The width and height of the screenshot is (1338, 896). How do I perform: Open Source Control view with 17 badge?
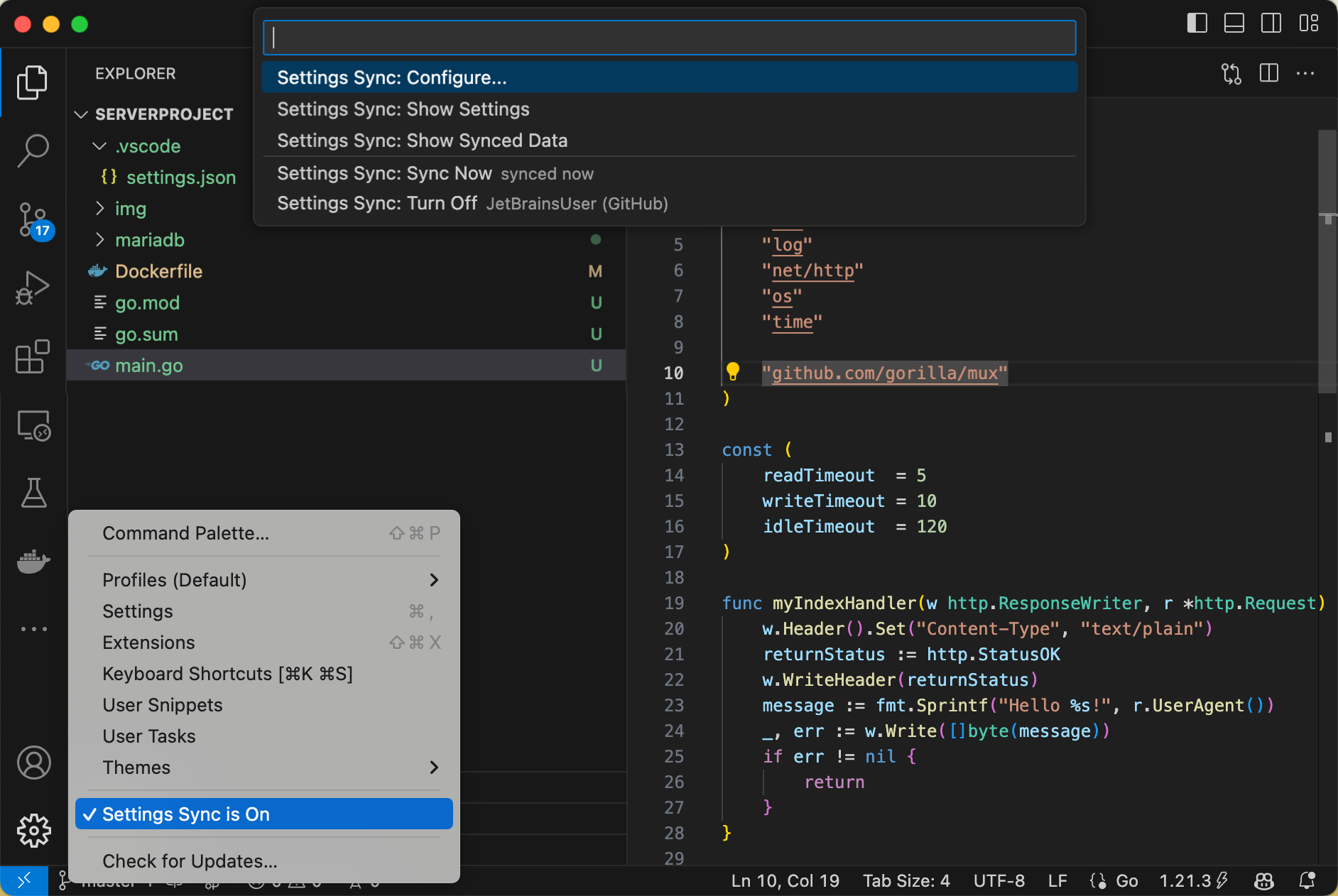pos(33,219)
